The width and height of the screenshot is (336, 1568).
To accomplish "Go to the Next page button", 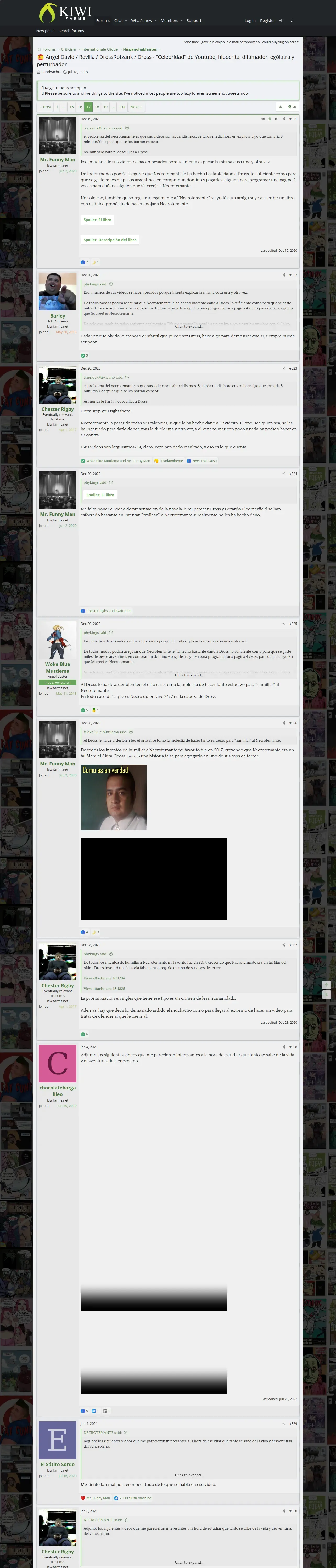I will (136, 107).
